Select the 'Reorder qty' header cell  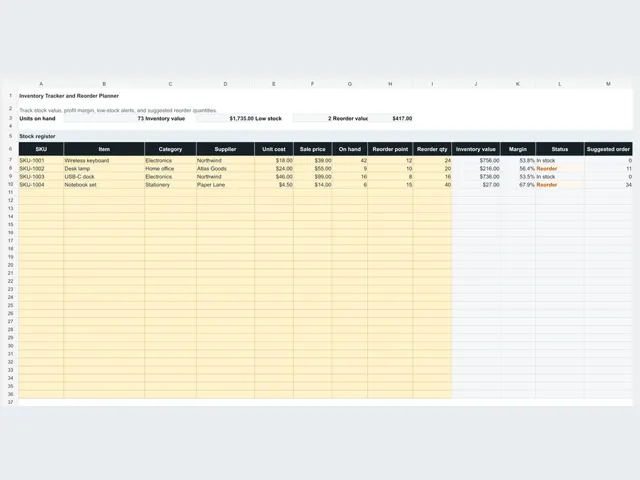click(x=432, y=149)
